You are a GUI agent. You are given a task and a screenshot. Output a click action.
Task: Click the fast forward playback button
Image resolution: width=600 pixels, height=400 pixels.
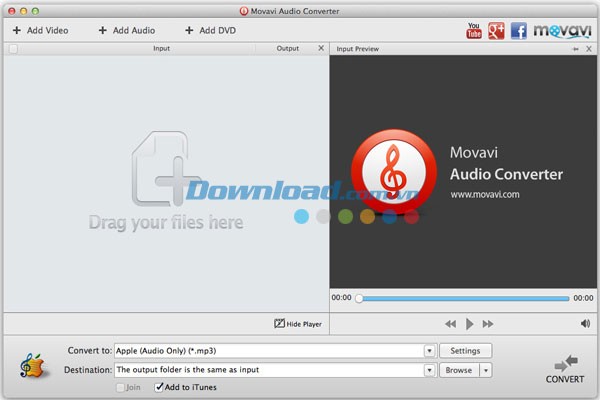click(x=488, y=324)
